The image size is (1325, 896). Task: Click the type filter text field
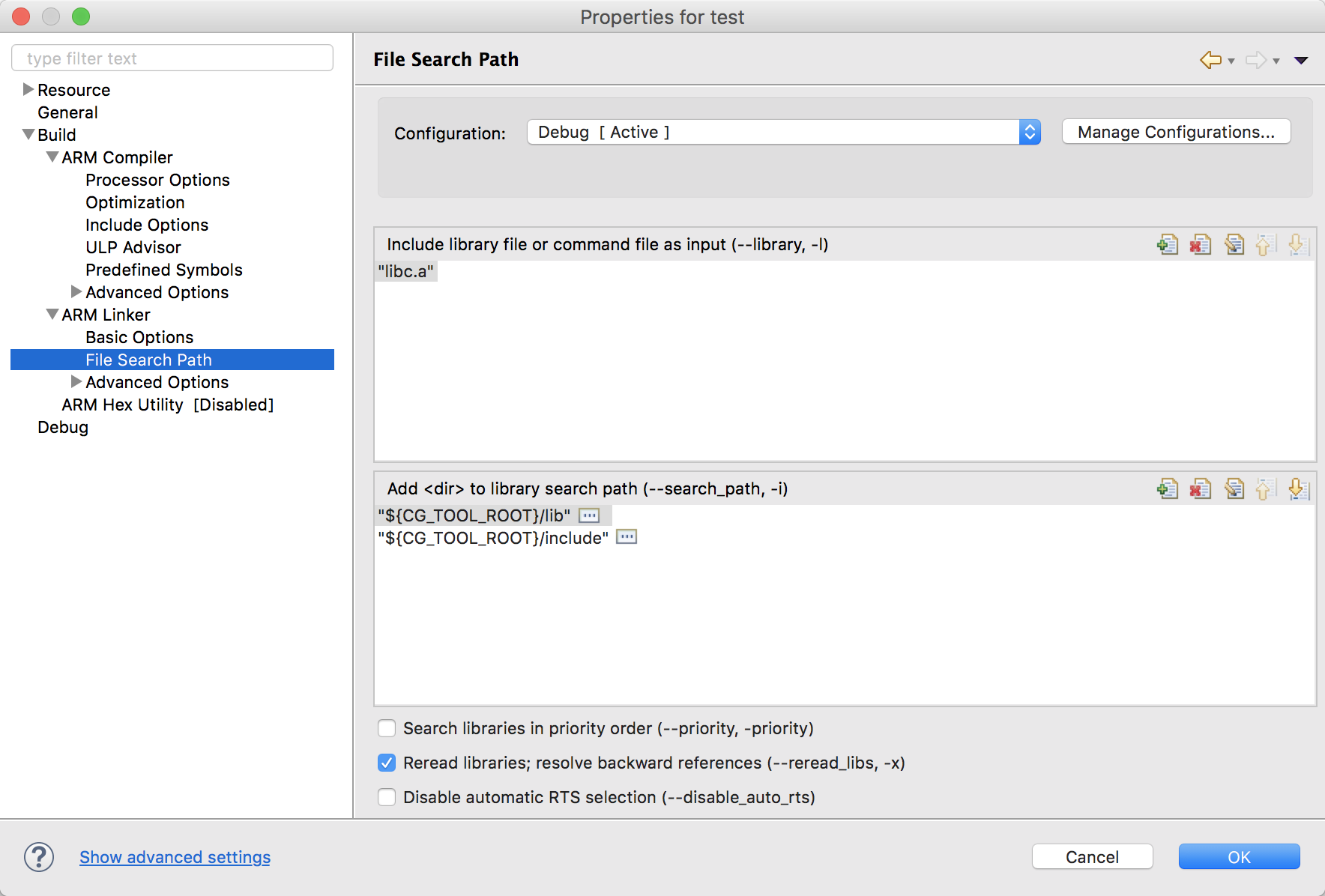coord(172,58)
